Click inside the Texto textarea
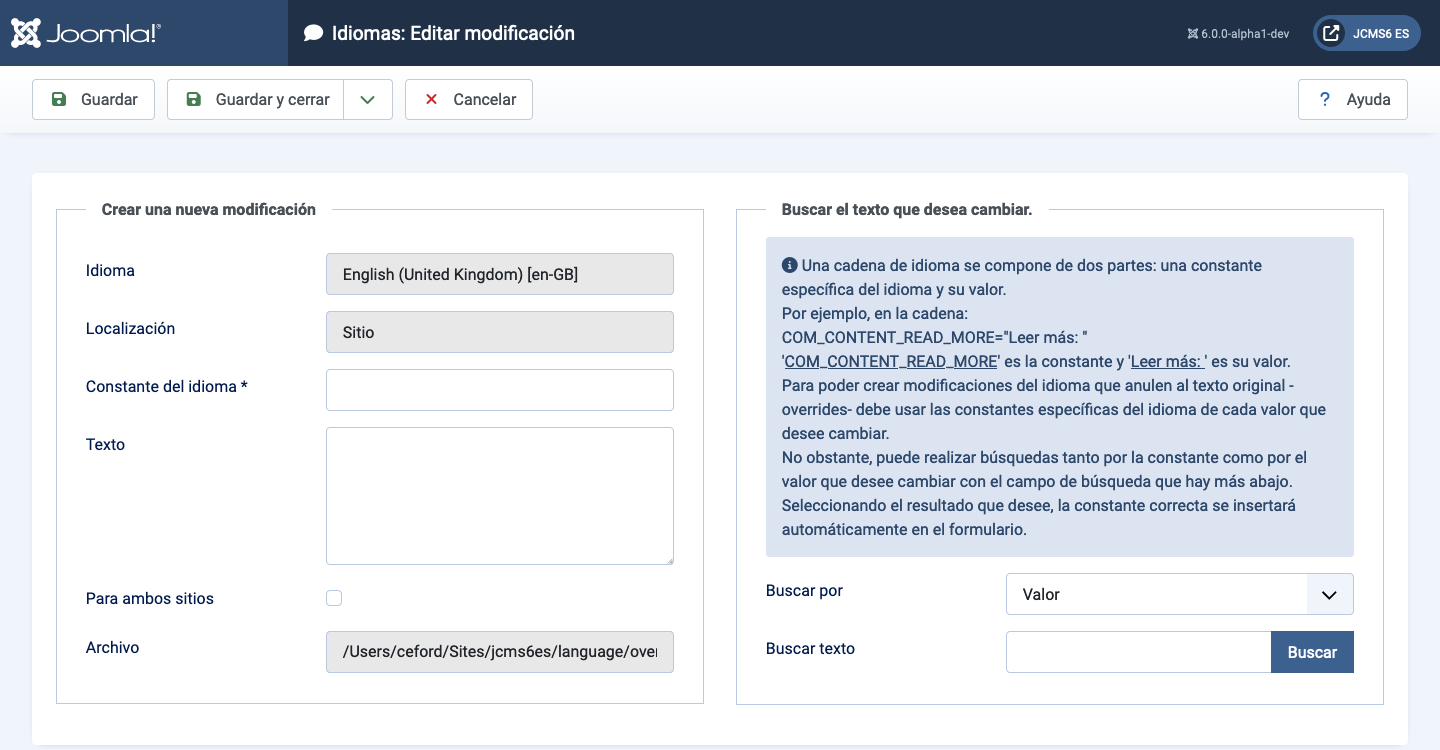Screen dimensions: 1440x750 500,496
